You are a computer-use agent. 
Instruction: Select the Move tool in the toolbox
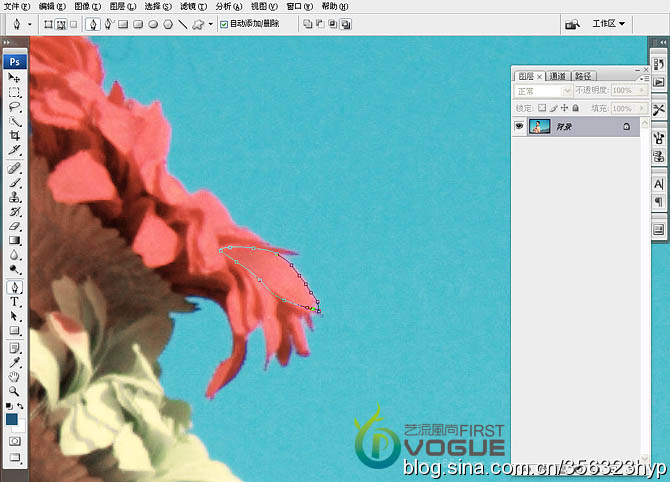tap(14, 77)
